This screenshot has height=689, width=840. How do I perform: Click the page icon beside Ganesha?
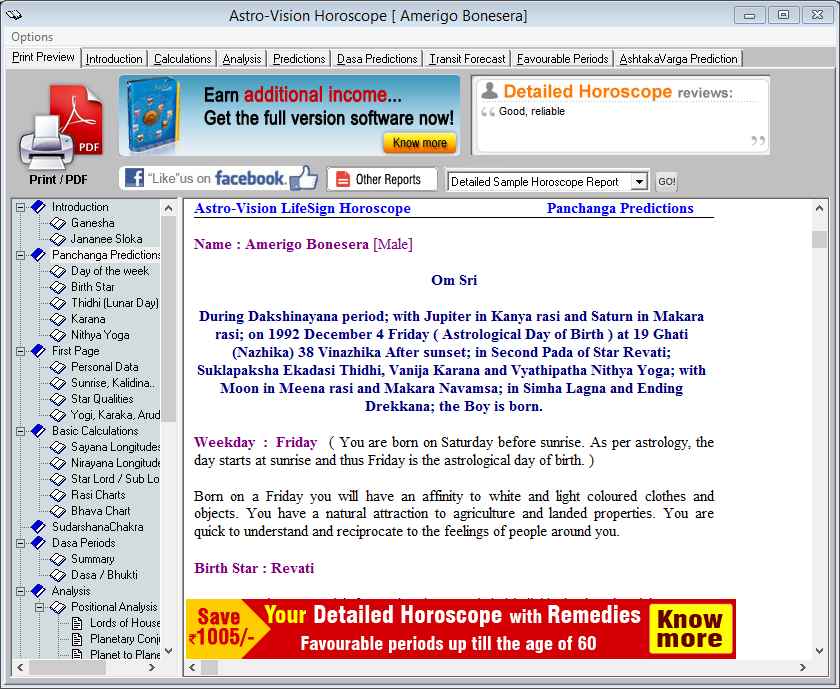coord(58,223)
